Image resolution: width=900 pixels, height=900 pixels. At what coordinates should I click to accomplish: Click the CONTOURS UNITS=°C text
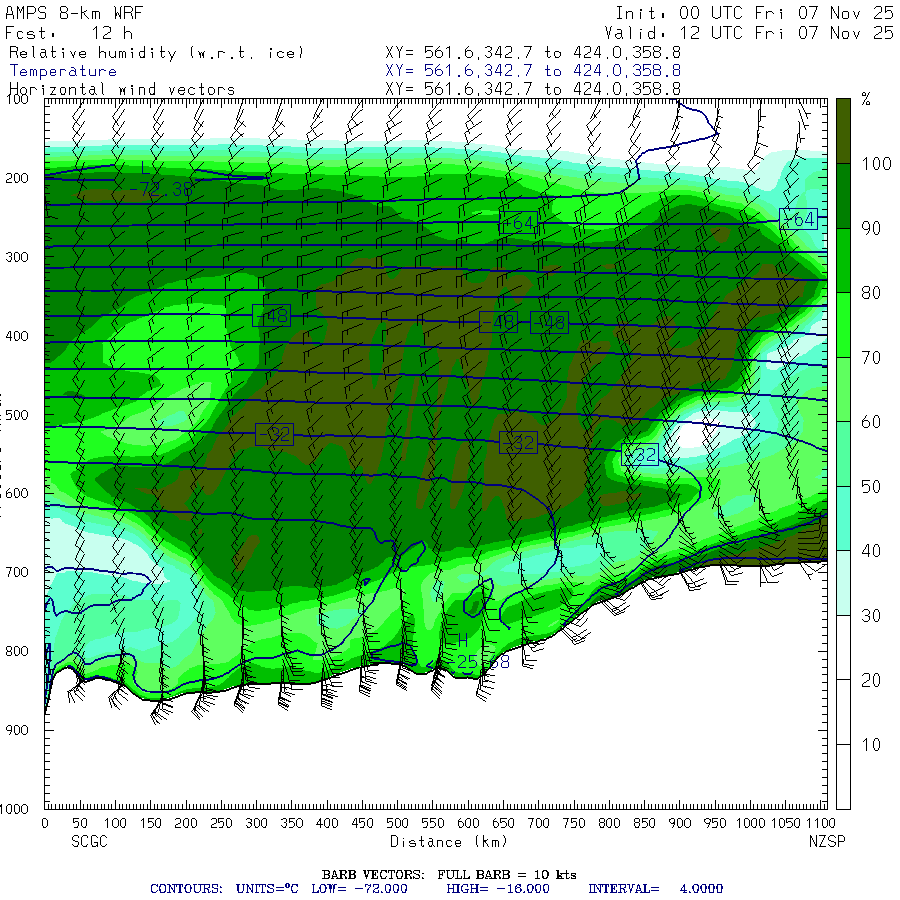(x=224, y=889)
